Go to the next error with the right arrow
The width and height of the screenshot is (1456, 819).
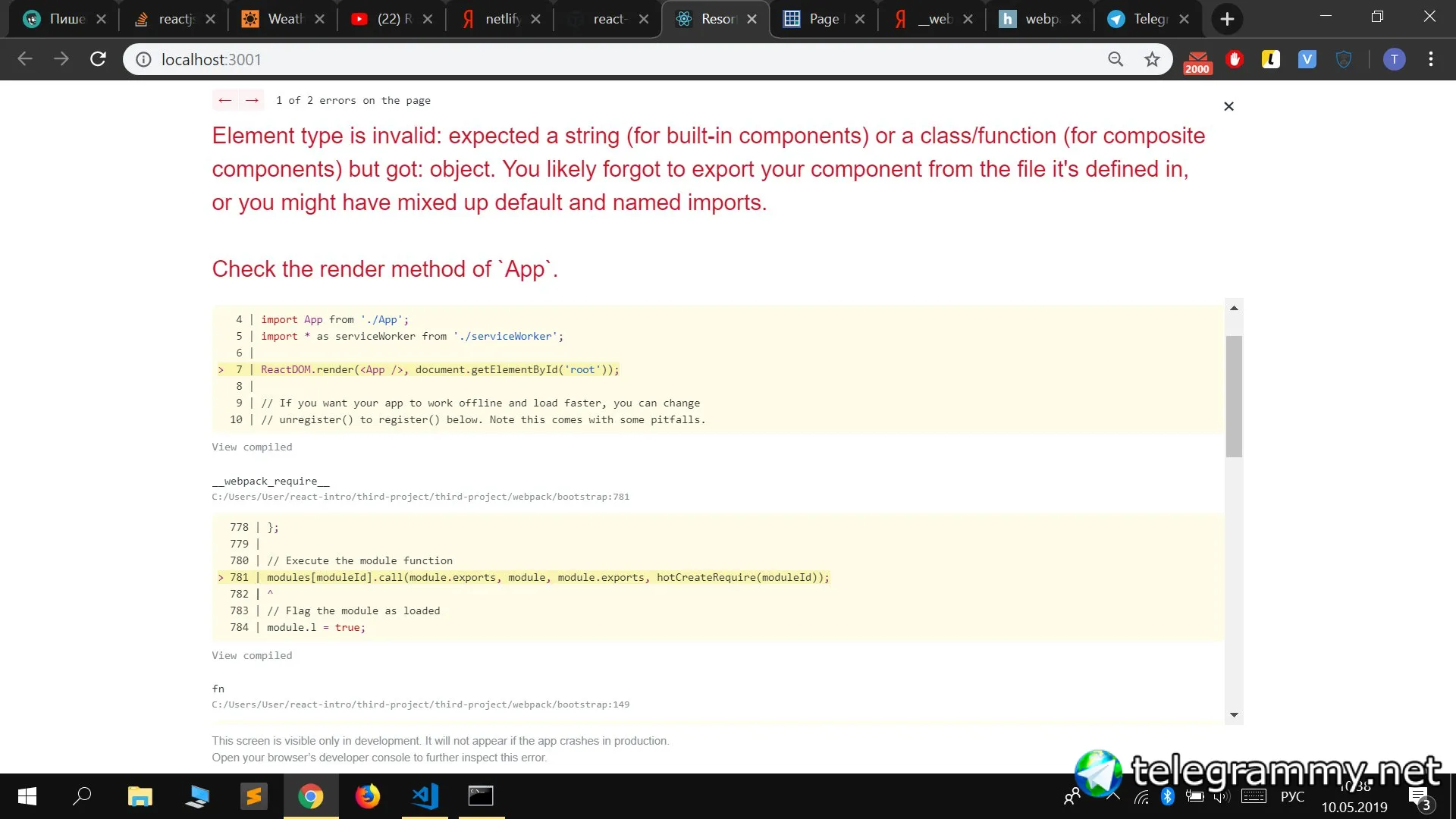click(252, 100)
